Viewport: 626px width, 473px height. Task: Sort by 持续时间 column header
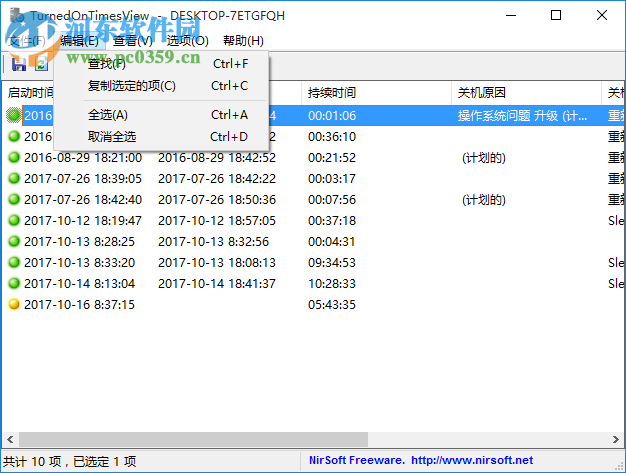click(376, 93)
